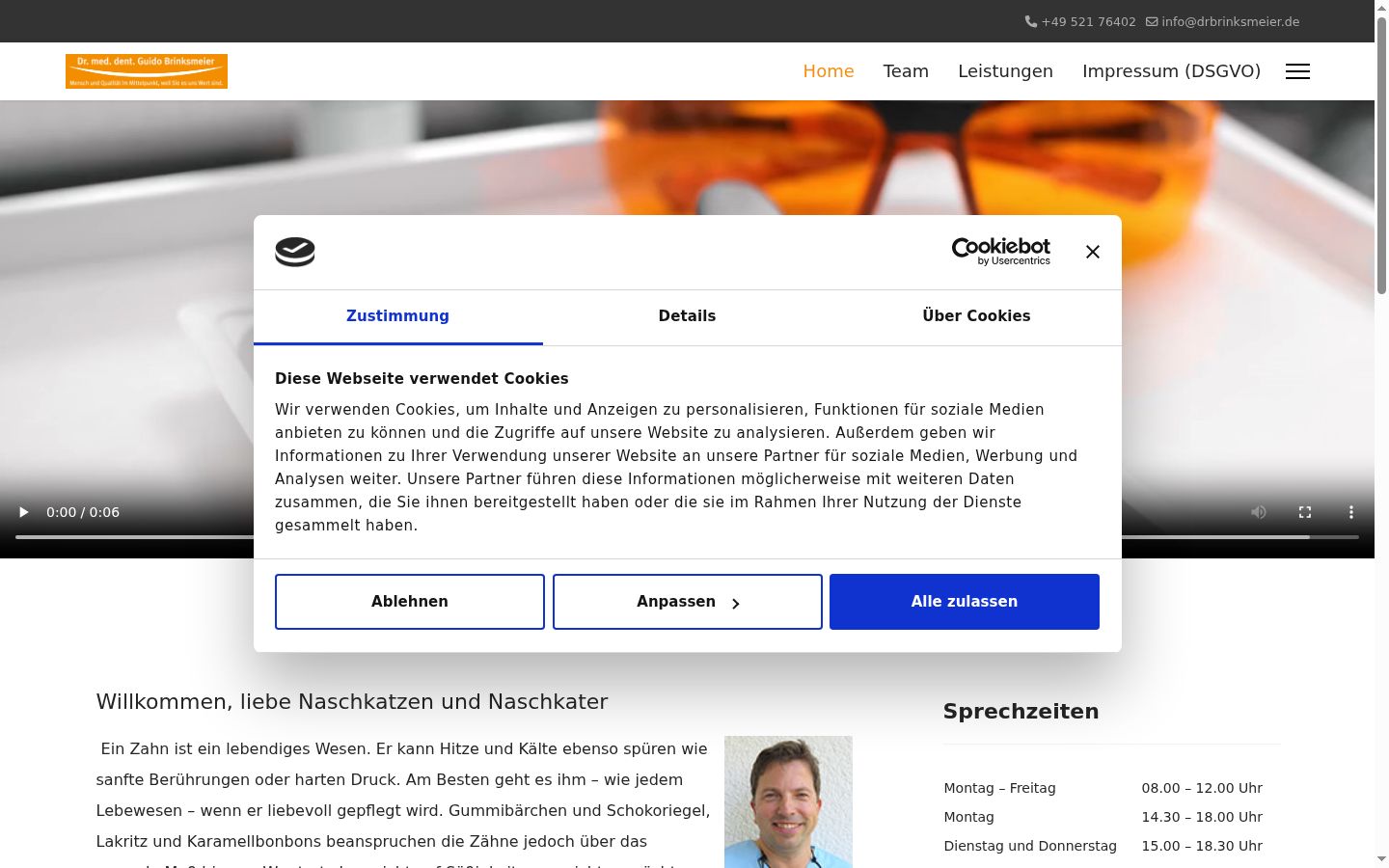
Task: Switch to the Details tab
Action: (x=687, y=316)
